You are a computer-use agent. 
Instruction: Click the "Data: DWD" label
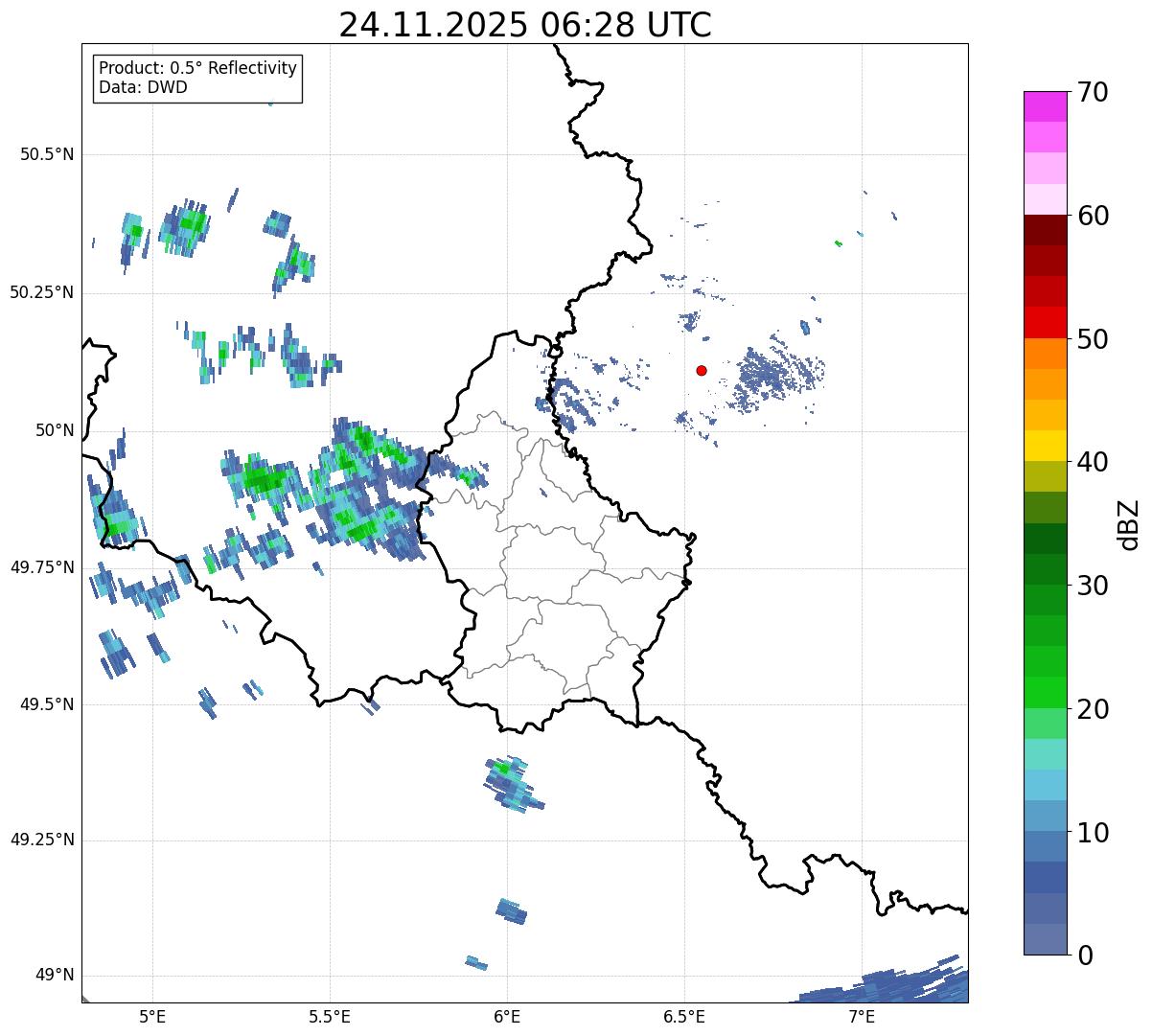144,87
